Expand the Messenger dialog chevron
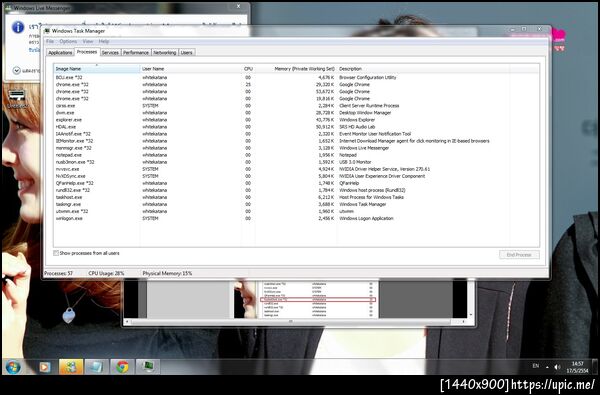This screenshot has width=600, height=395. tap(16, 70)
